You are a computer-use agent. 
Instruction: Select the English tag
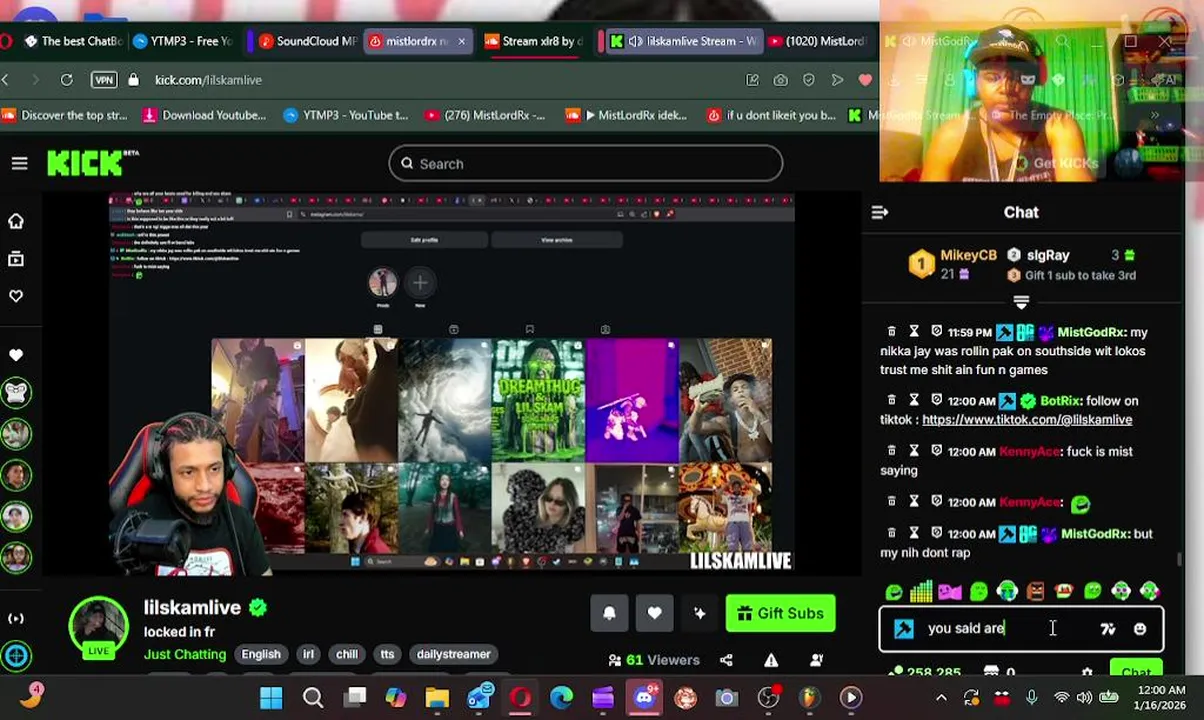[261, 654]
